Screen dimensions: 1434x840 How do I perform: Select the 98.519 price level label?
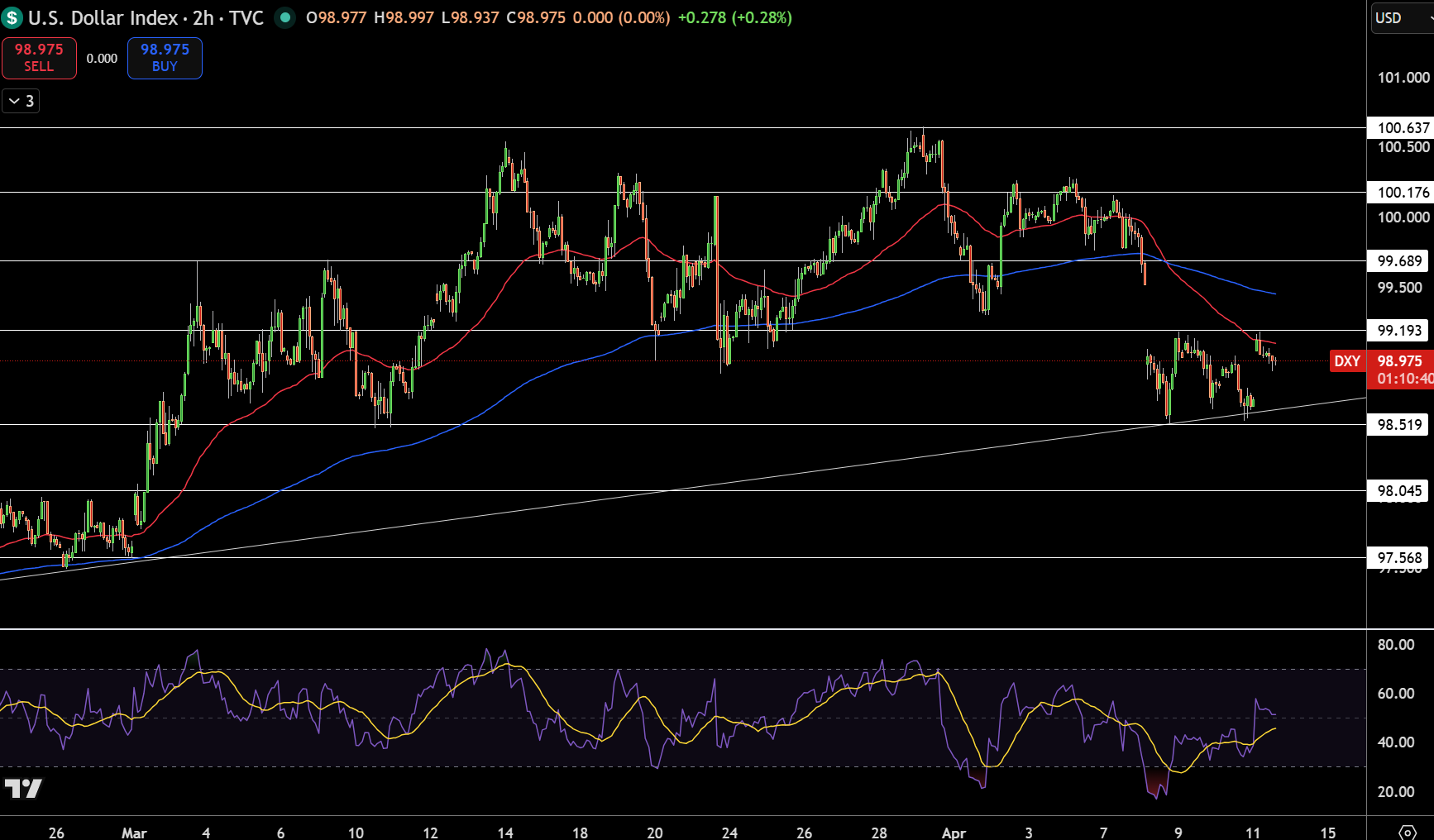click(1399, 424)
